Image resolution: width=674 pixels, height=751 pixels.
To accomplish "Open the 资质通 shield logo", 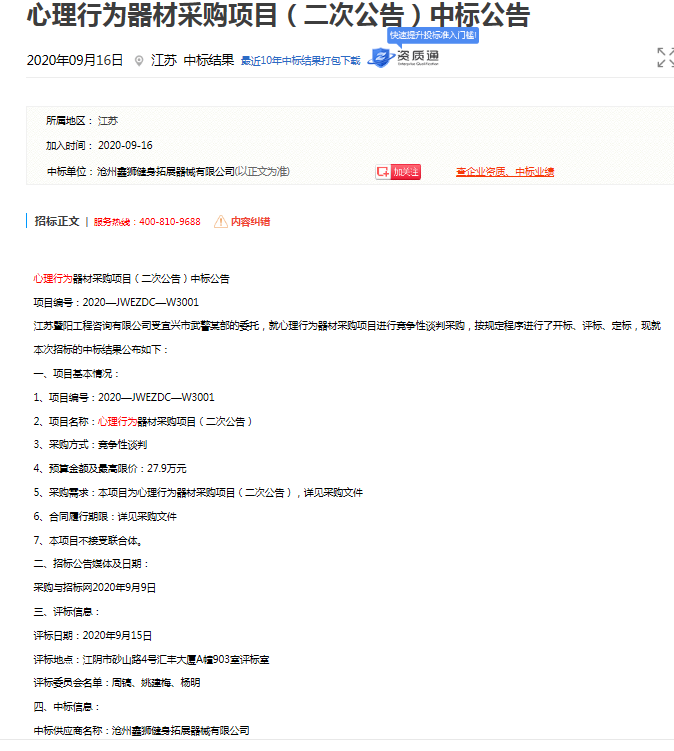I will point(403,57).
